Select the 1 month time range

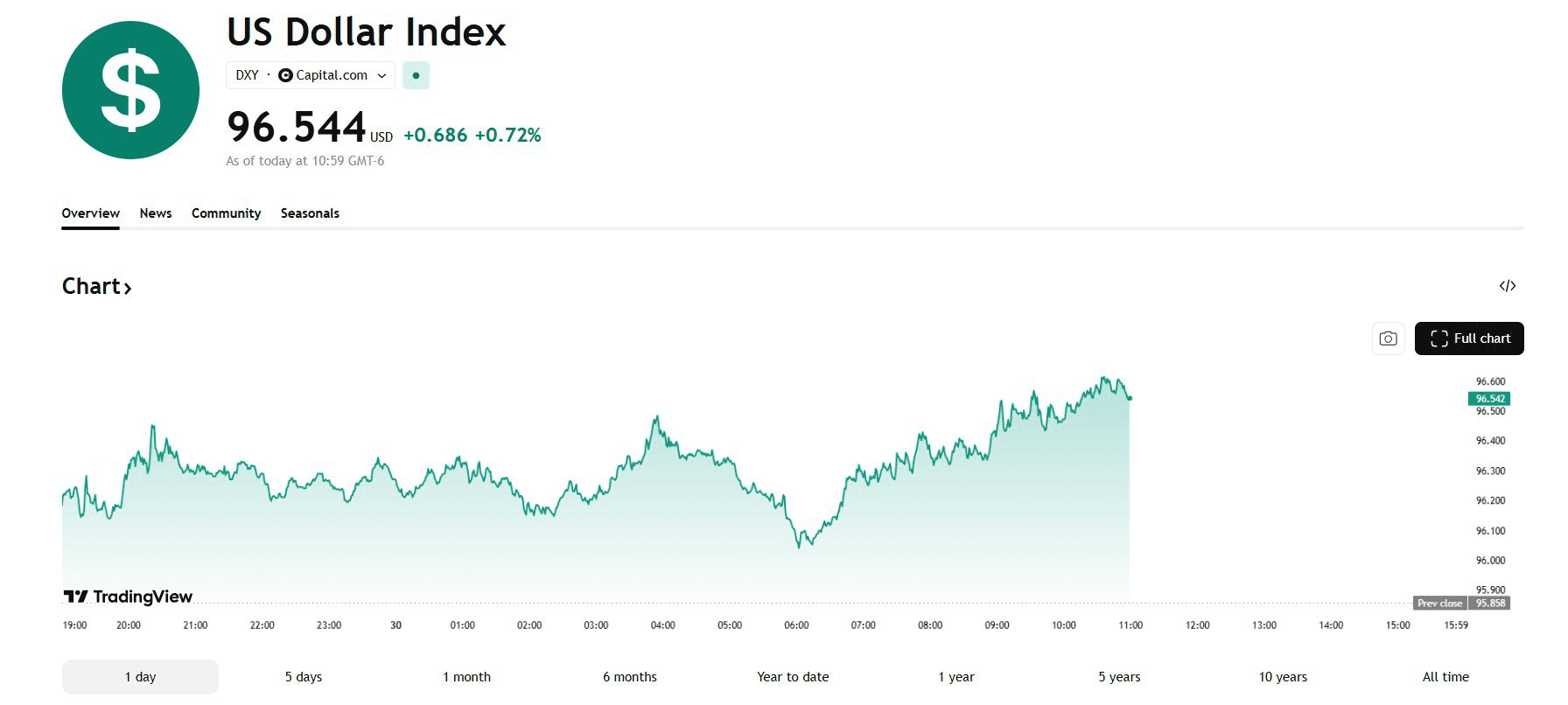pos(466,677)
